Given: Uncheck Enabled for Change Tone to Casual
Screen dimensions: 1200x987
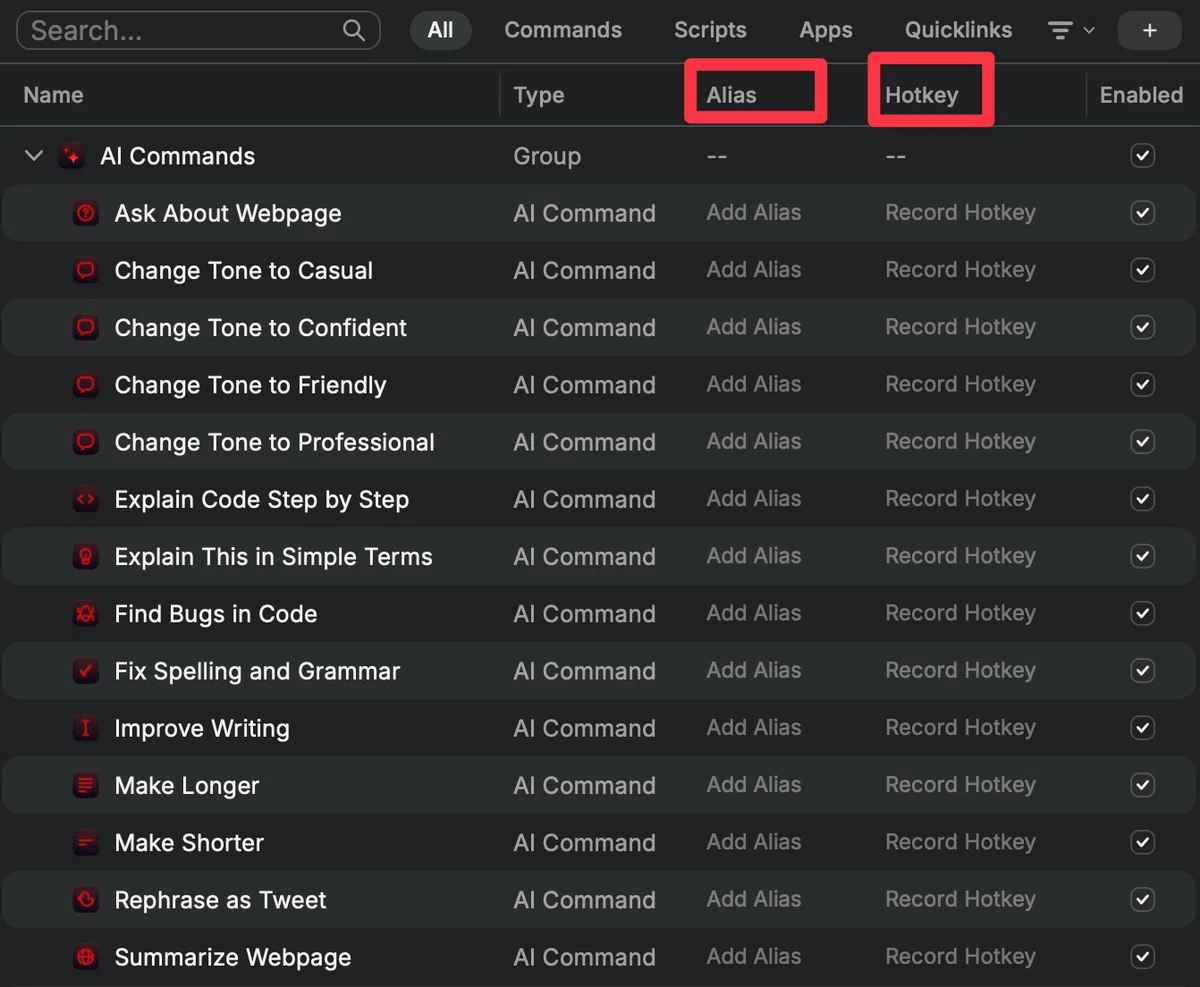Looking at the screenshot, I should click(x=1142, y=270).
